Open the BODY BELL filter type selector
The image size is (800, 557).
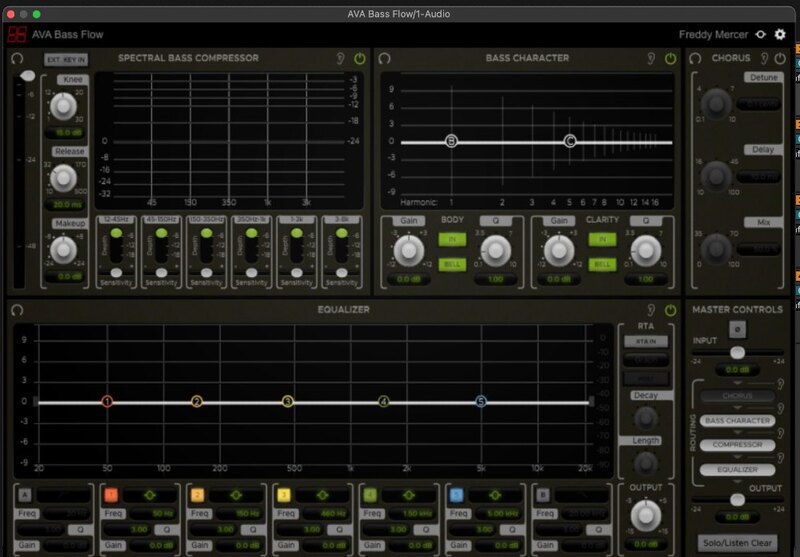click(452, 264)
